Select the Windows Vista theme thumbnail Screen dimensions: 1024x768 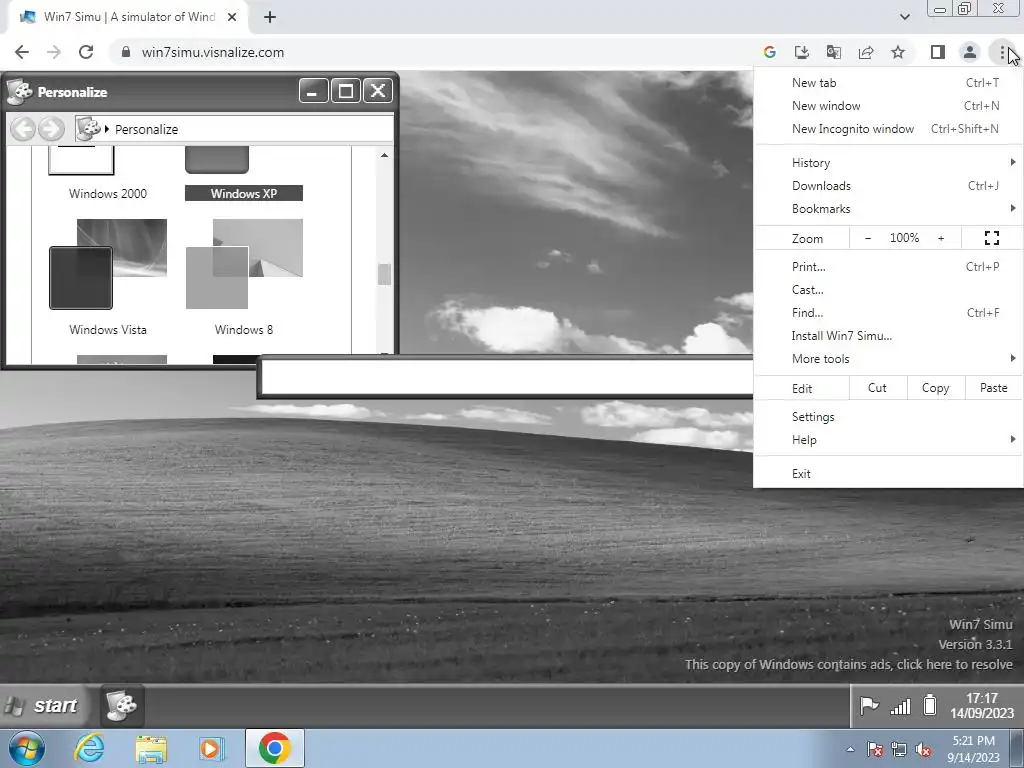108,264
